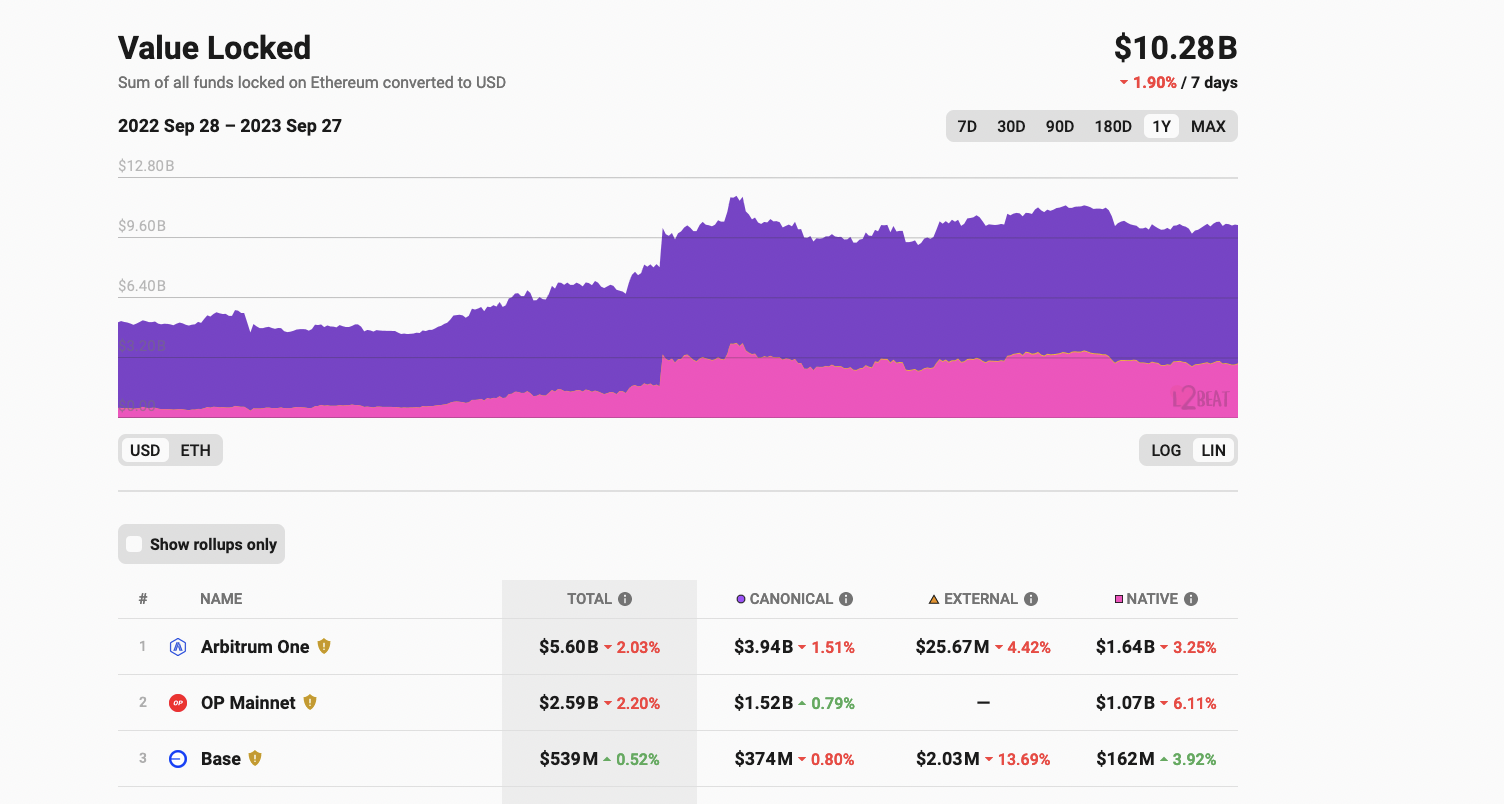The width and height of the screenshot is (1504, 804).
Task: Select the 7D time range
Action: pyautogui.click(x=967, y=126)
